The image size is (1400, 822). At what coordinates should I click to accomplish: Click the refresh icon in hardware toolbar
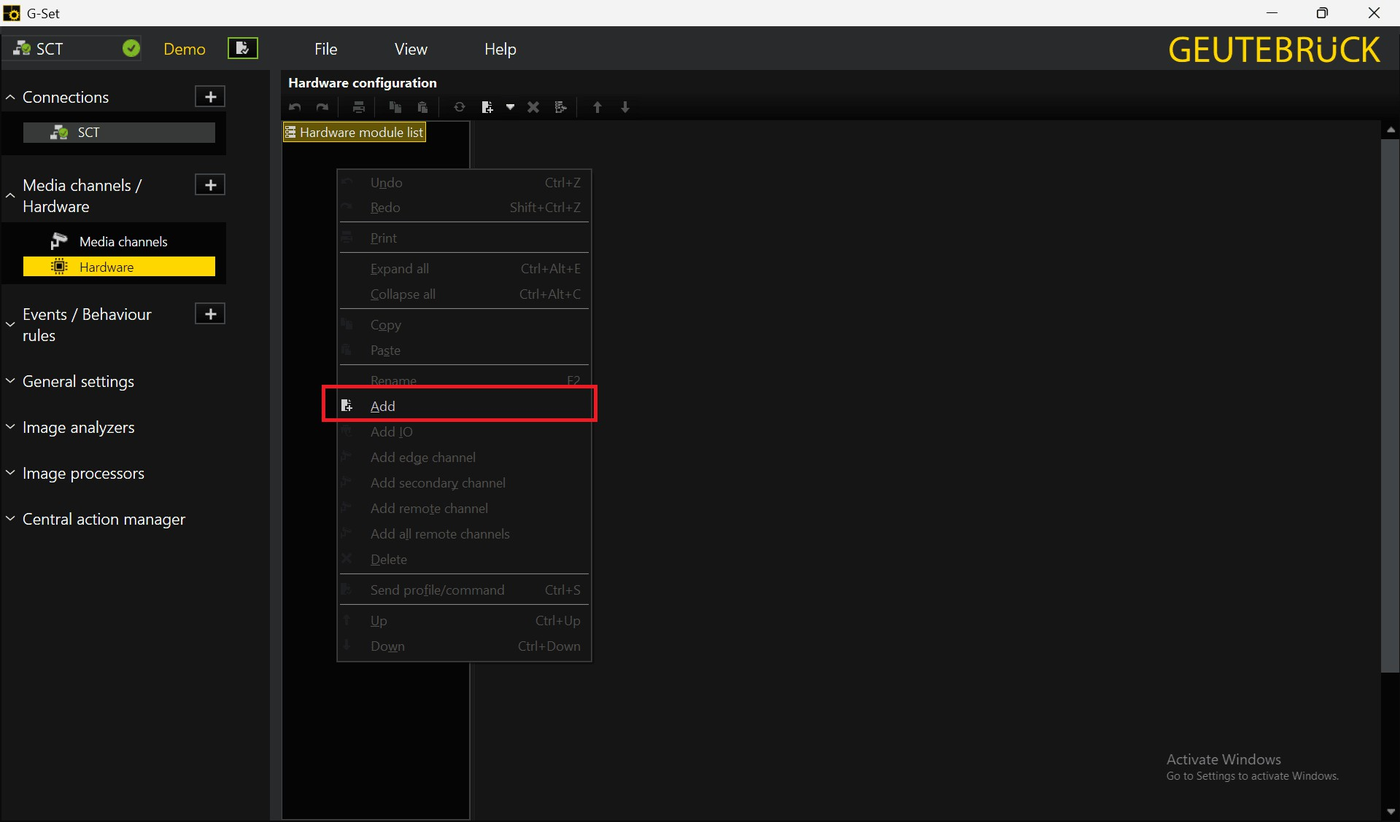click(459, 107)
